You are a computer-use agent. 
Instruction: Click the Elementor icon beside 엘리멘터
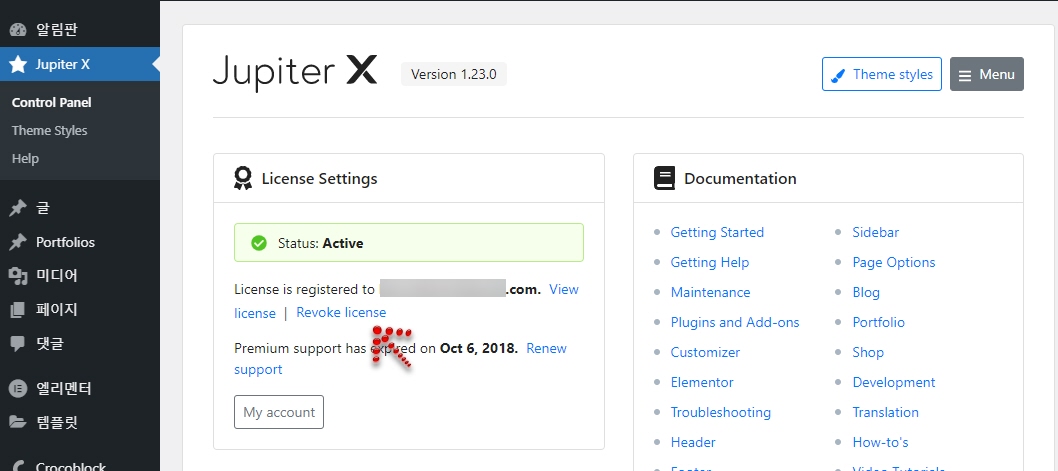[x=18, y=389]
